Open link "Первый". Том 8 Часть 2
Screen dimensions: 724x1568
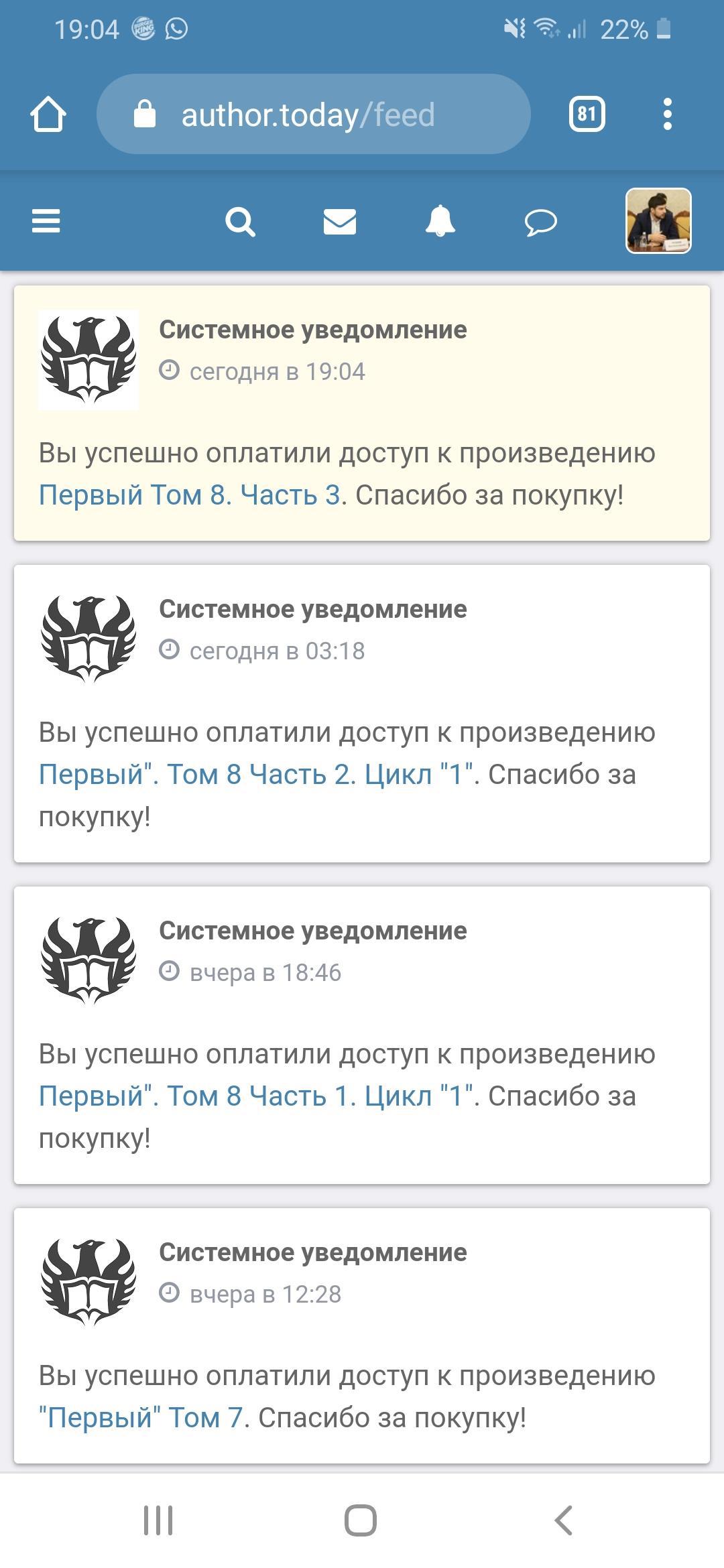click(x=256, y=775)
